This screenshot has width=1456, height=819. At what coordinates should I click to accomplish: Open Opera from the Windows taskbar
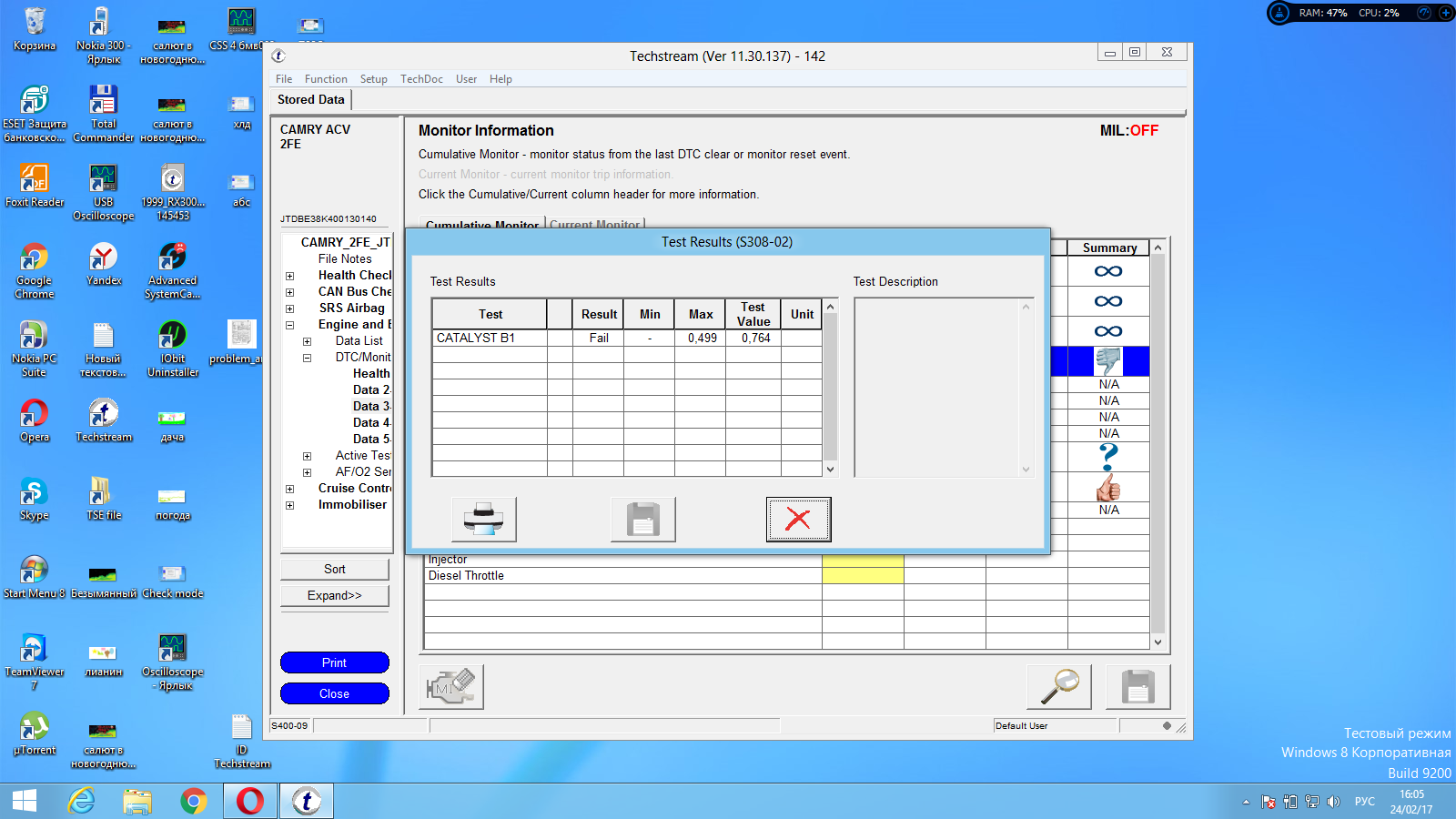pyautogui.click(x=250, y=801)
